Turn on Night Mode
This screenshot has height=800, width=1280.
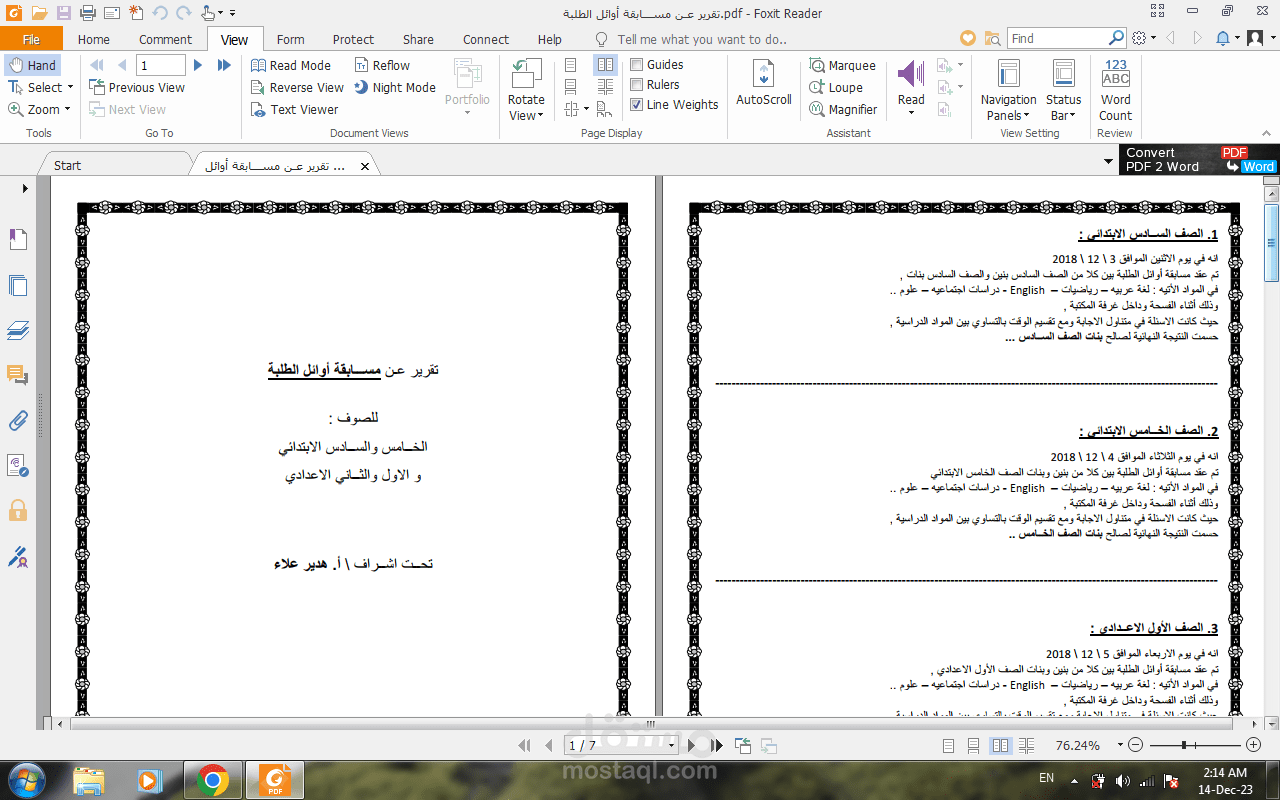pos(394,87)
